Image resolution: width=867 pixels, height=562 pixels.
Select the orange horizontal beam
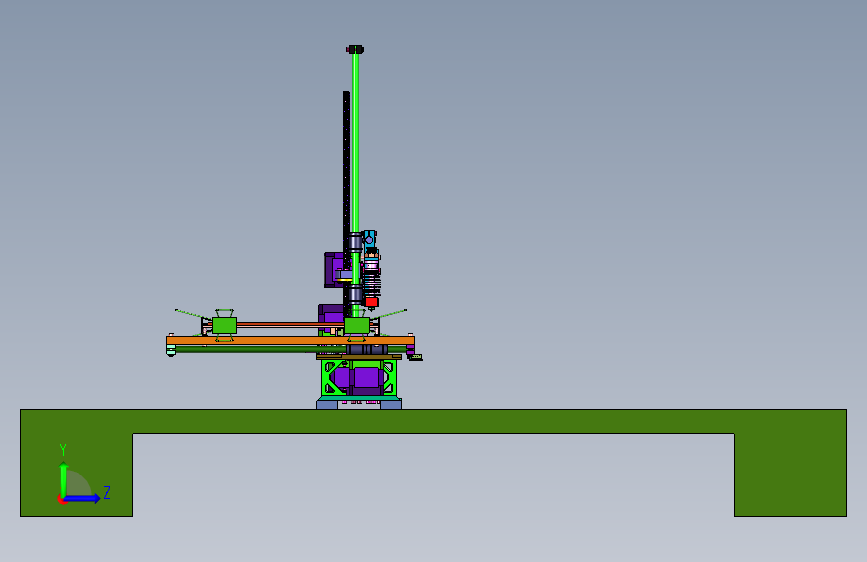coord(290,340)
